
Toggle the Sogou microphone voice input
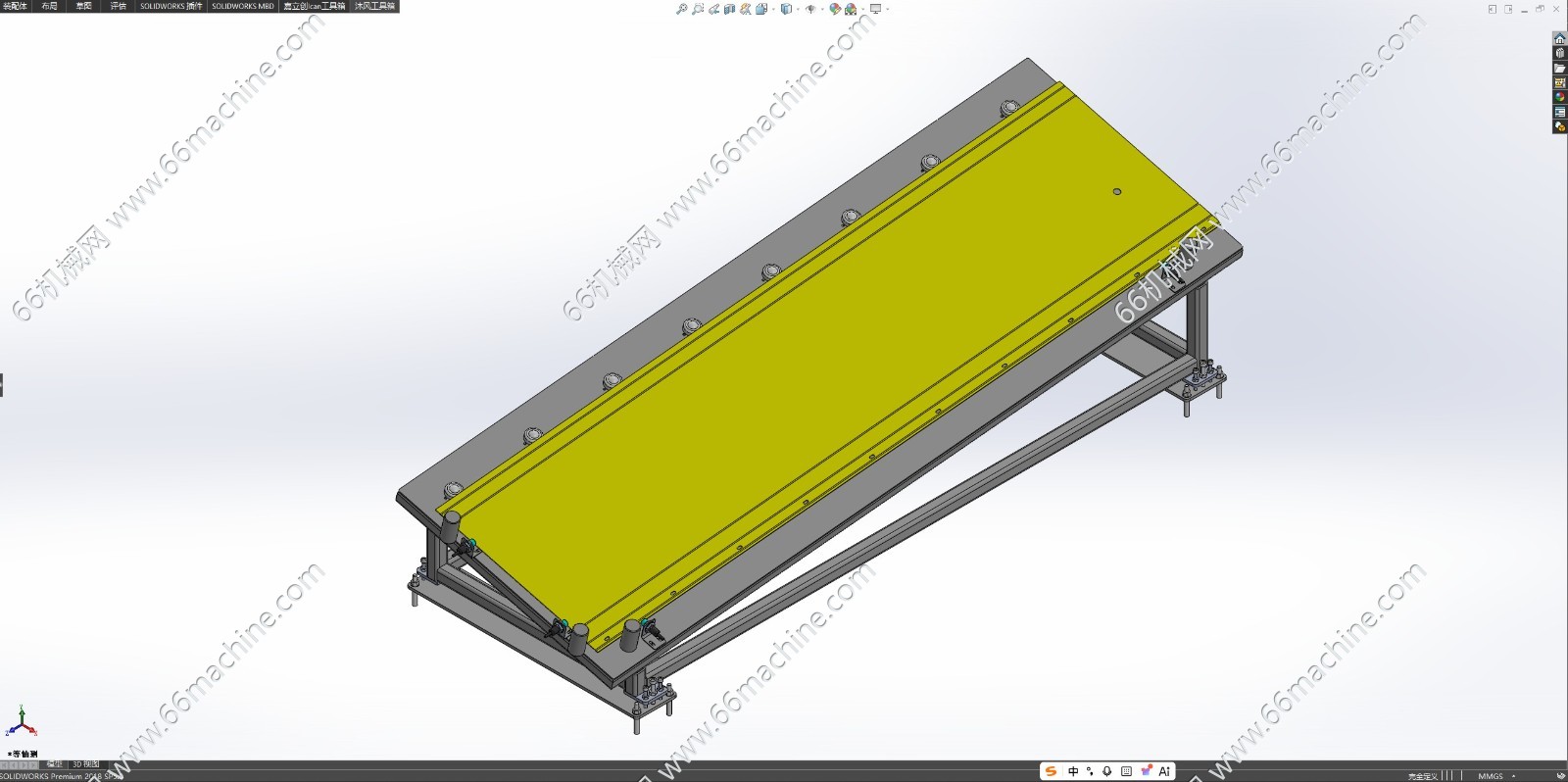(1107, 771)
